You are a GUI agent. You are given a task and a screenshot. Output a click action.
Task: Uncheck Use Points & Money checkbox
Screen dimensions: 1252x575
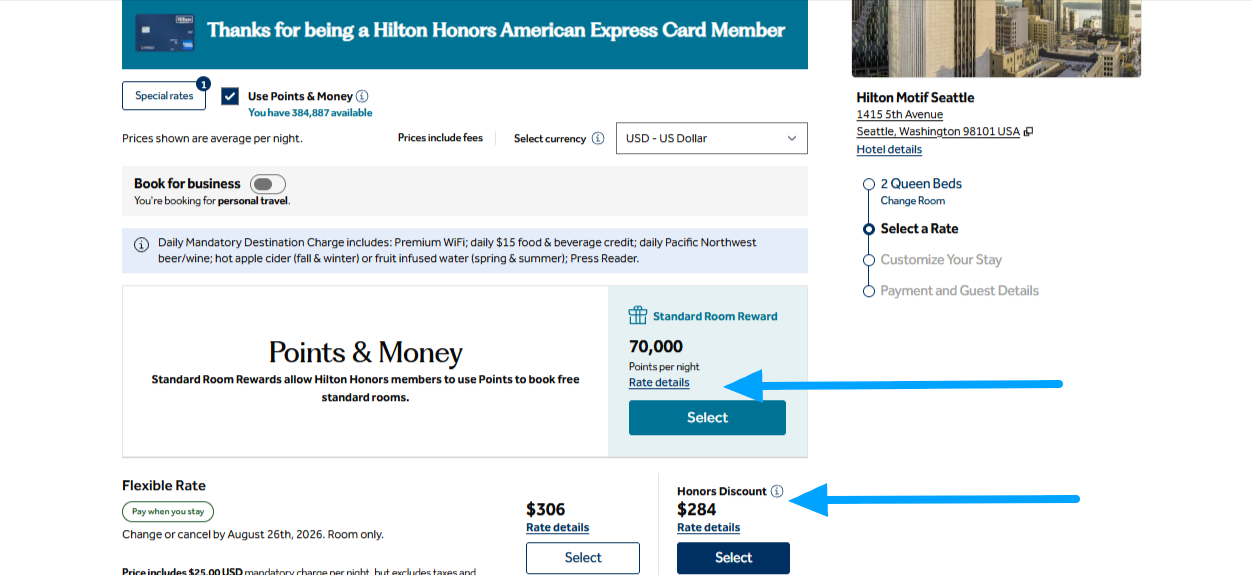click(230, 96)
